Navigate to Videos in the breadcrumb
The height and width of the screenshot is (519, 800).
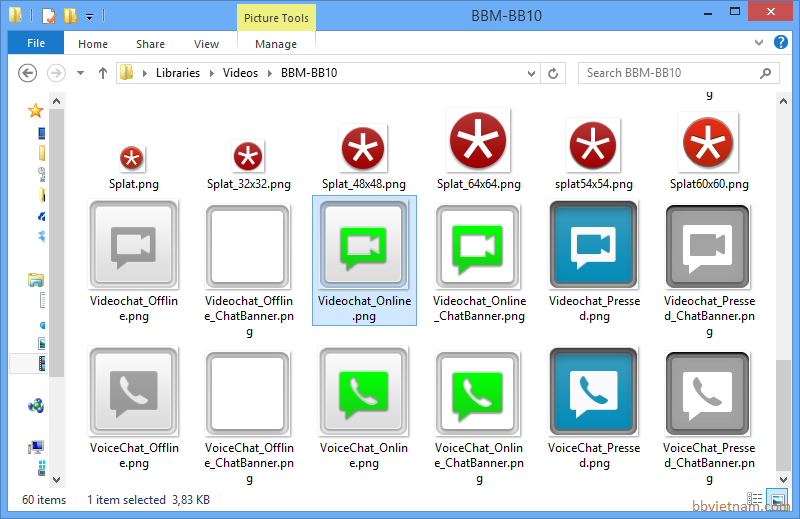(240, 73)
